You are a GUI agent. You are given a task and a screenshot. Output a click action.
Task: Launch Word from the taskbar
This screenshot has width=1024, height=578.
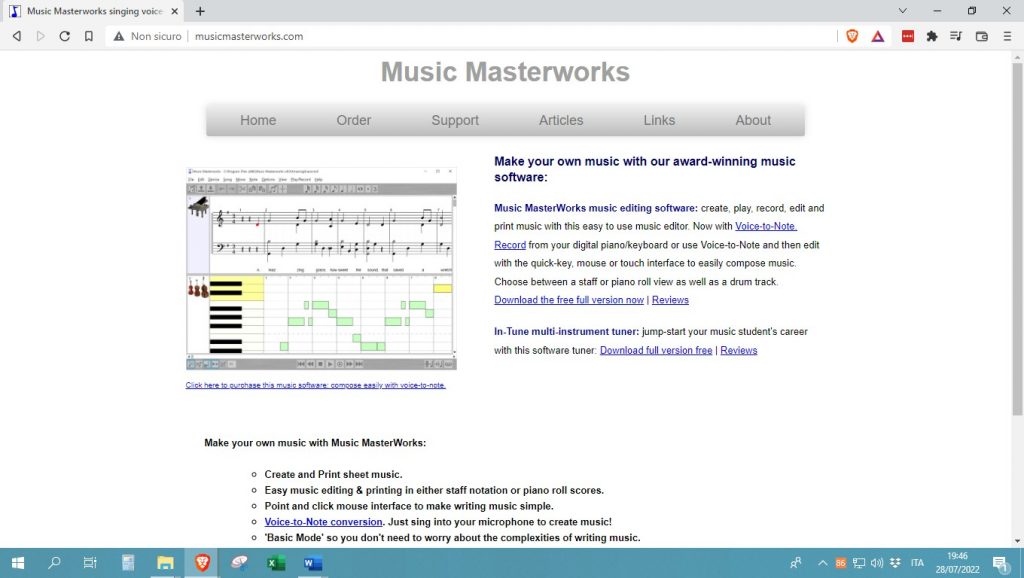pyautogui.click(x=312, y=563)
